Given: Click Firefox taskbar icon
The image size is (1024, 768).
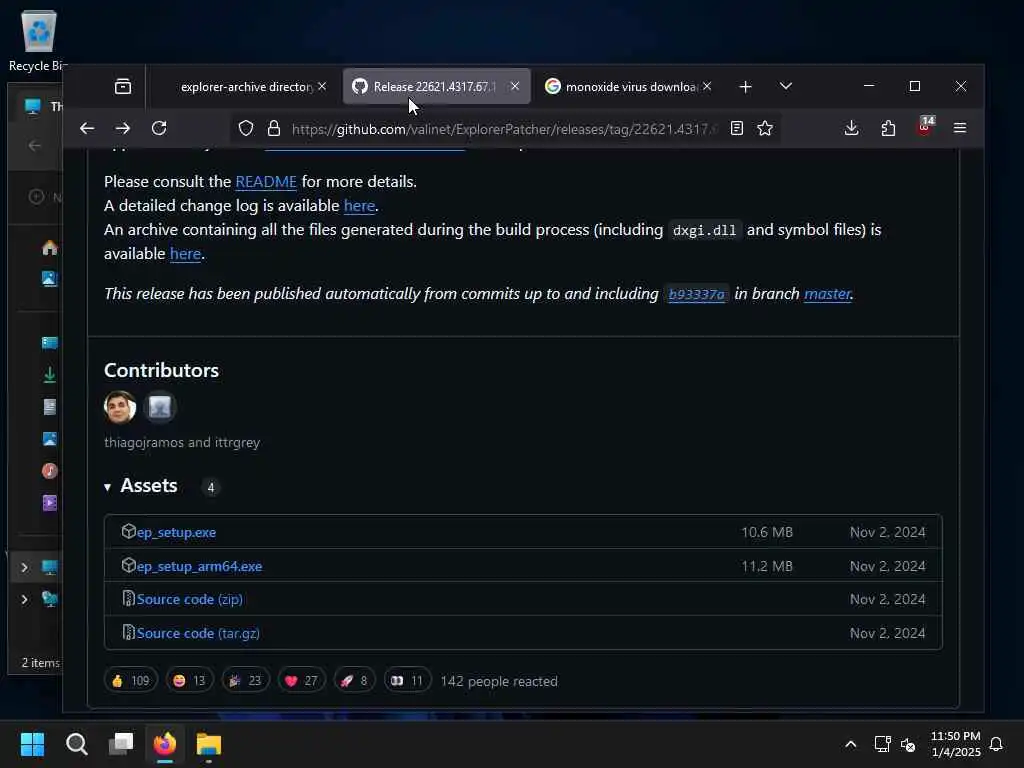Looking at the screenshot, I should [165, 744].
